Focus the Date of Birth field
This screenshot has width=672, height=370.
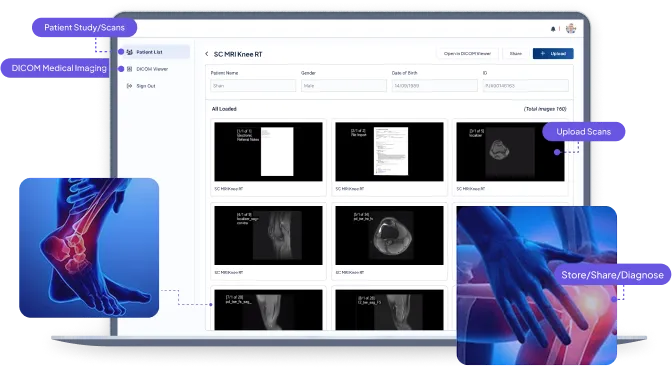click(x=434, y=86)
